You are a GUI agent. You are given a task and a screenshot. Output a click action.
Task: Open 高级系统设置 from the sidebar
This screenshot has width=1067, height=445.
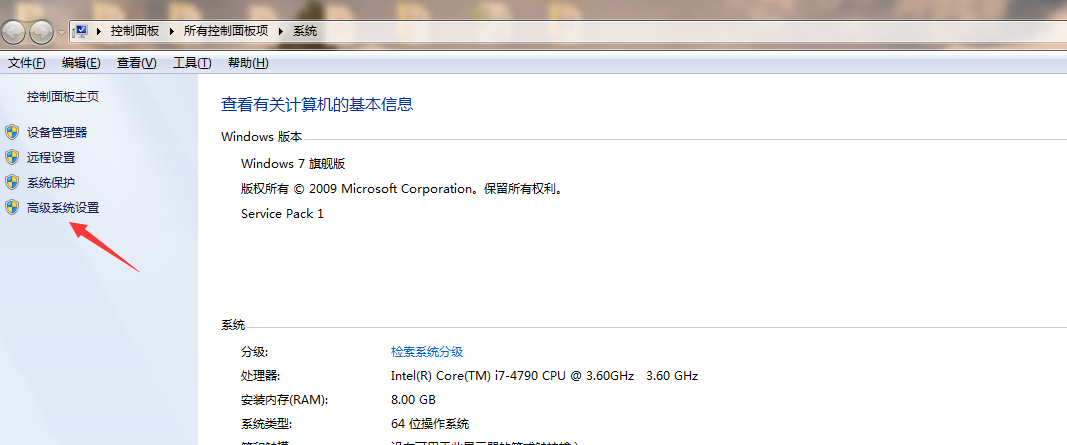(63, 208)
